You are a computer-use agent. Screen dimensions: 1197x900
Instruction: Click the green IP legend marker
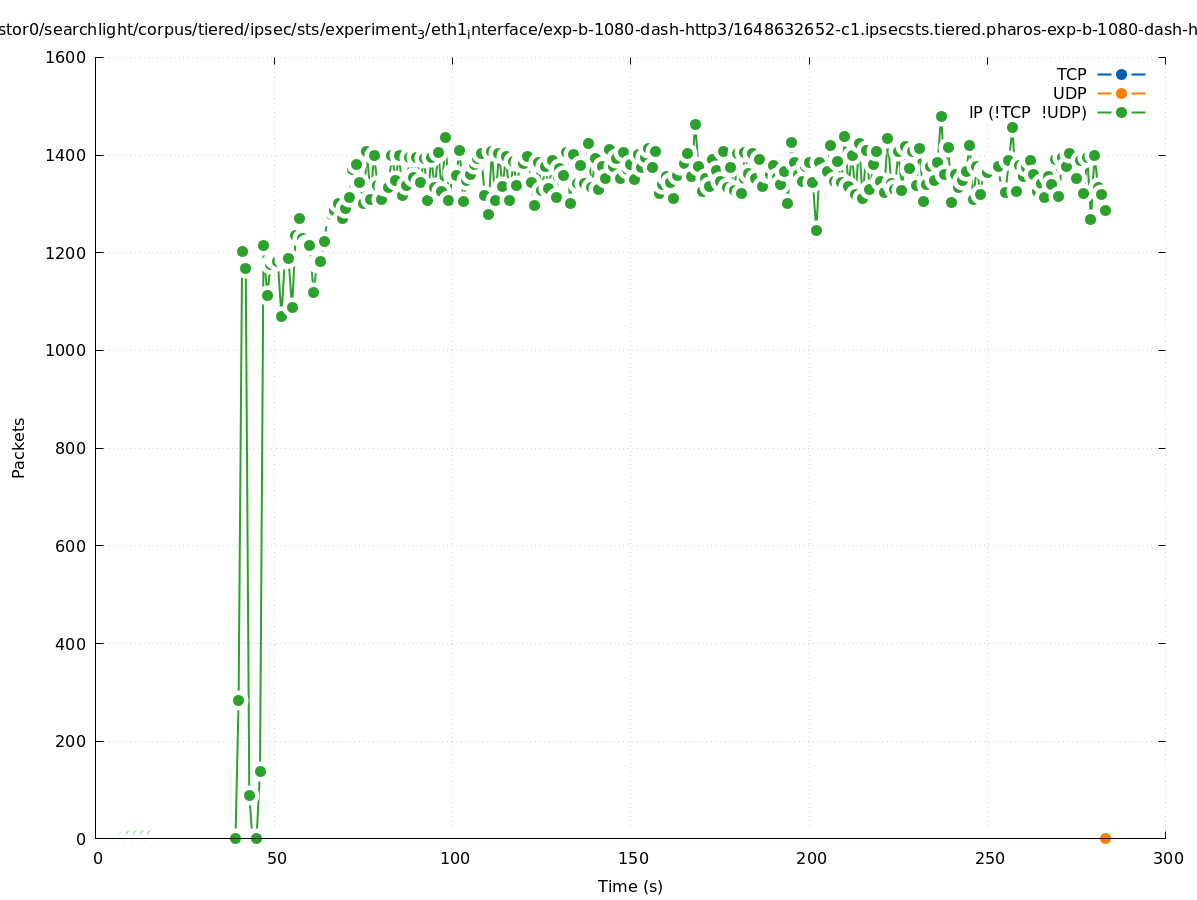[x=1121, y=112]
